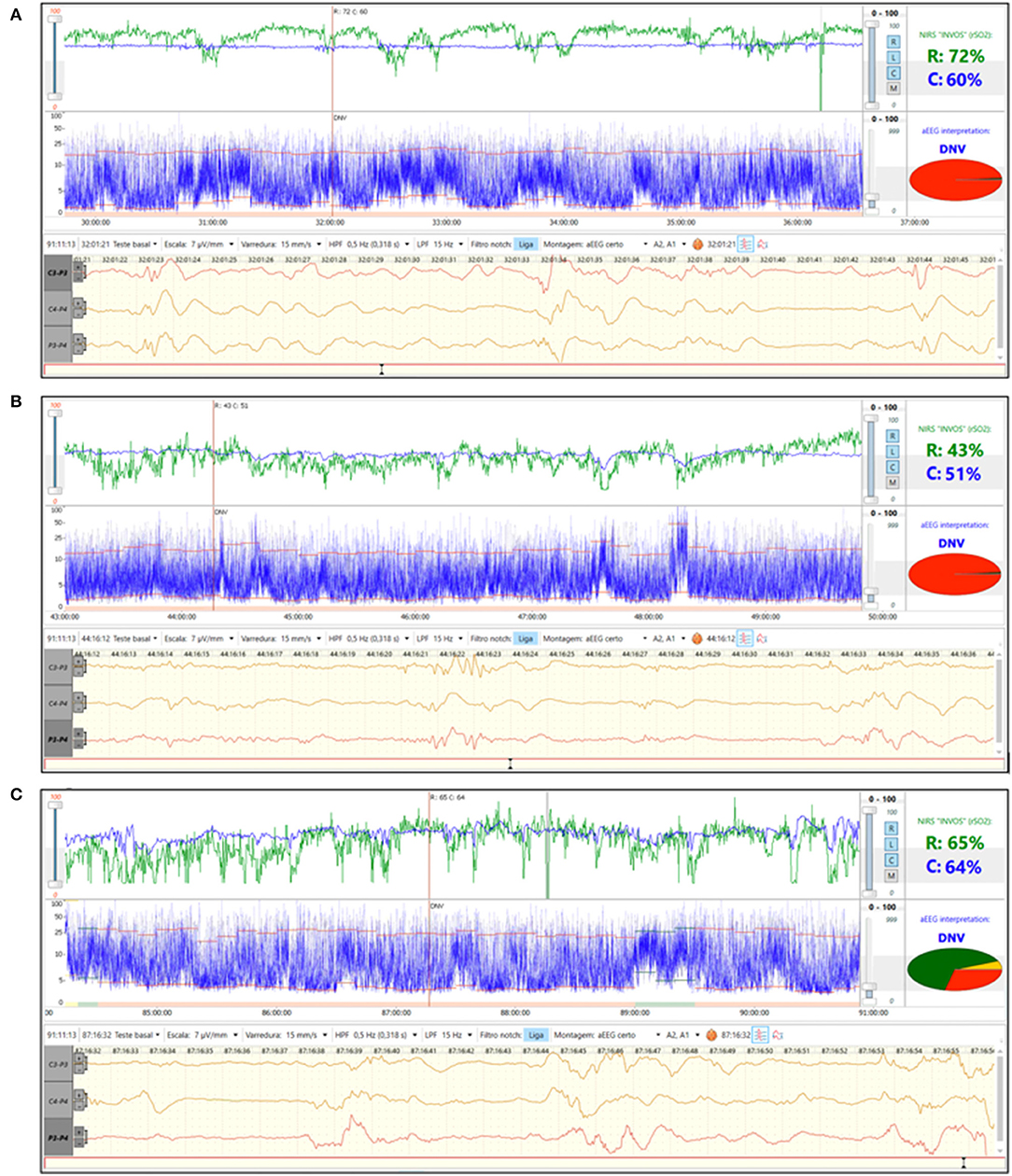Toggle the R channel button in panel C

pyautogui.click(x=892, y=830)
